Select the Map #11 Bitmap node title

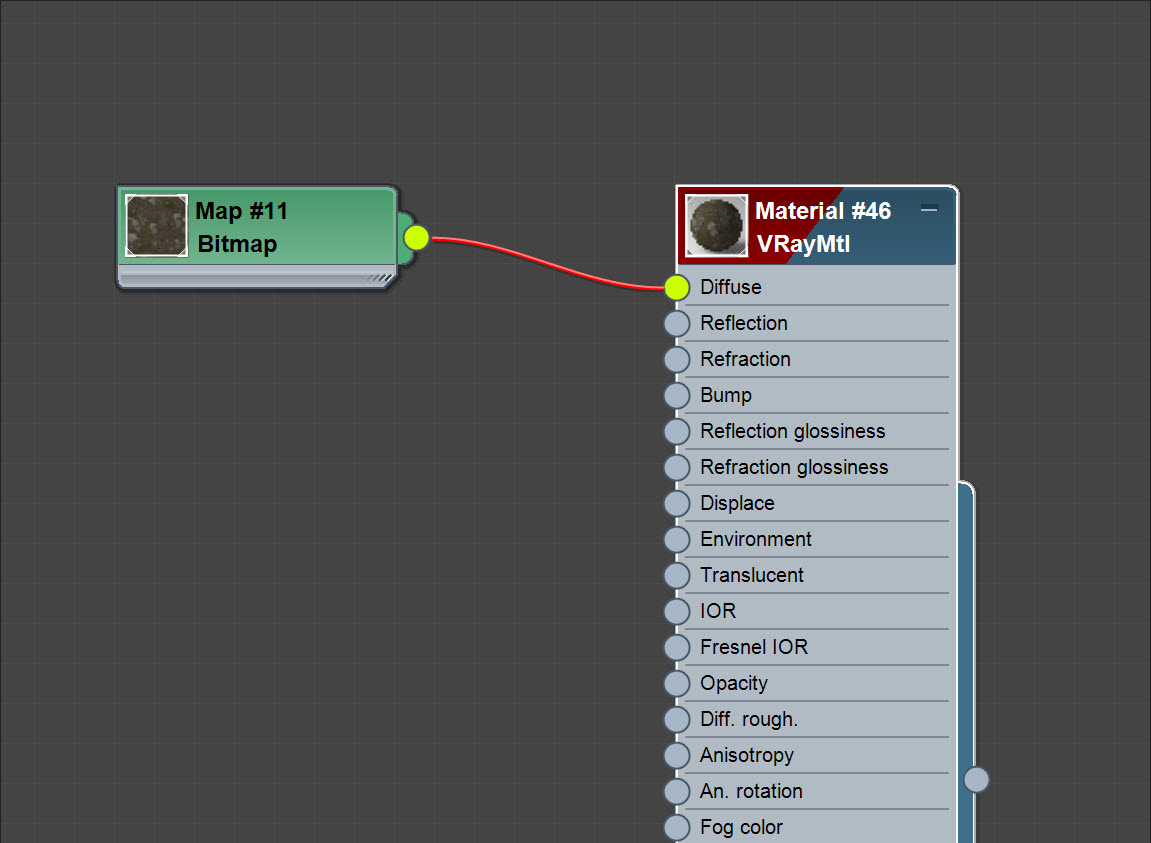242,227
